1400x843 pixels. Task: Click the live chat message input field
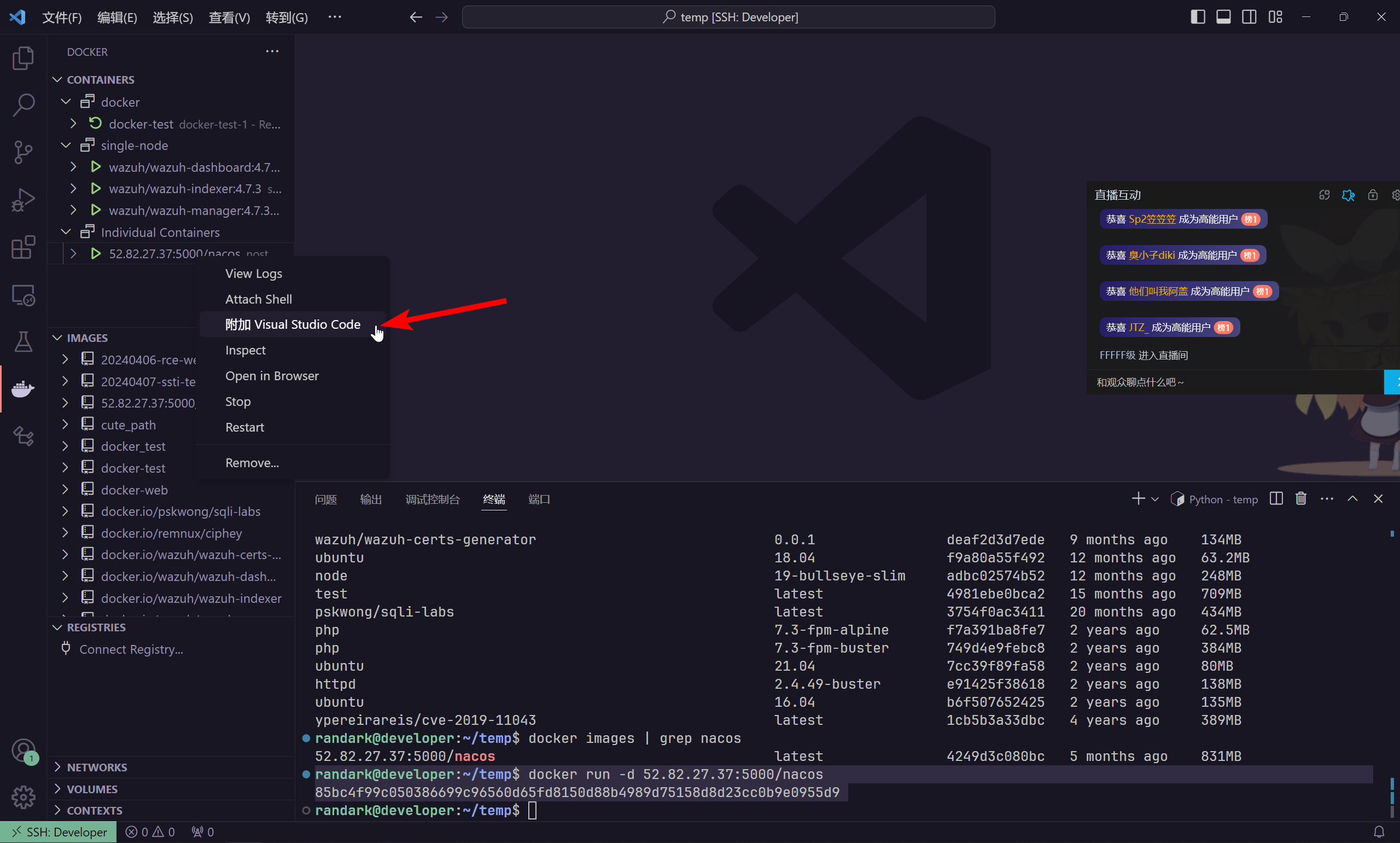tap(1234, 382)
